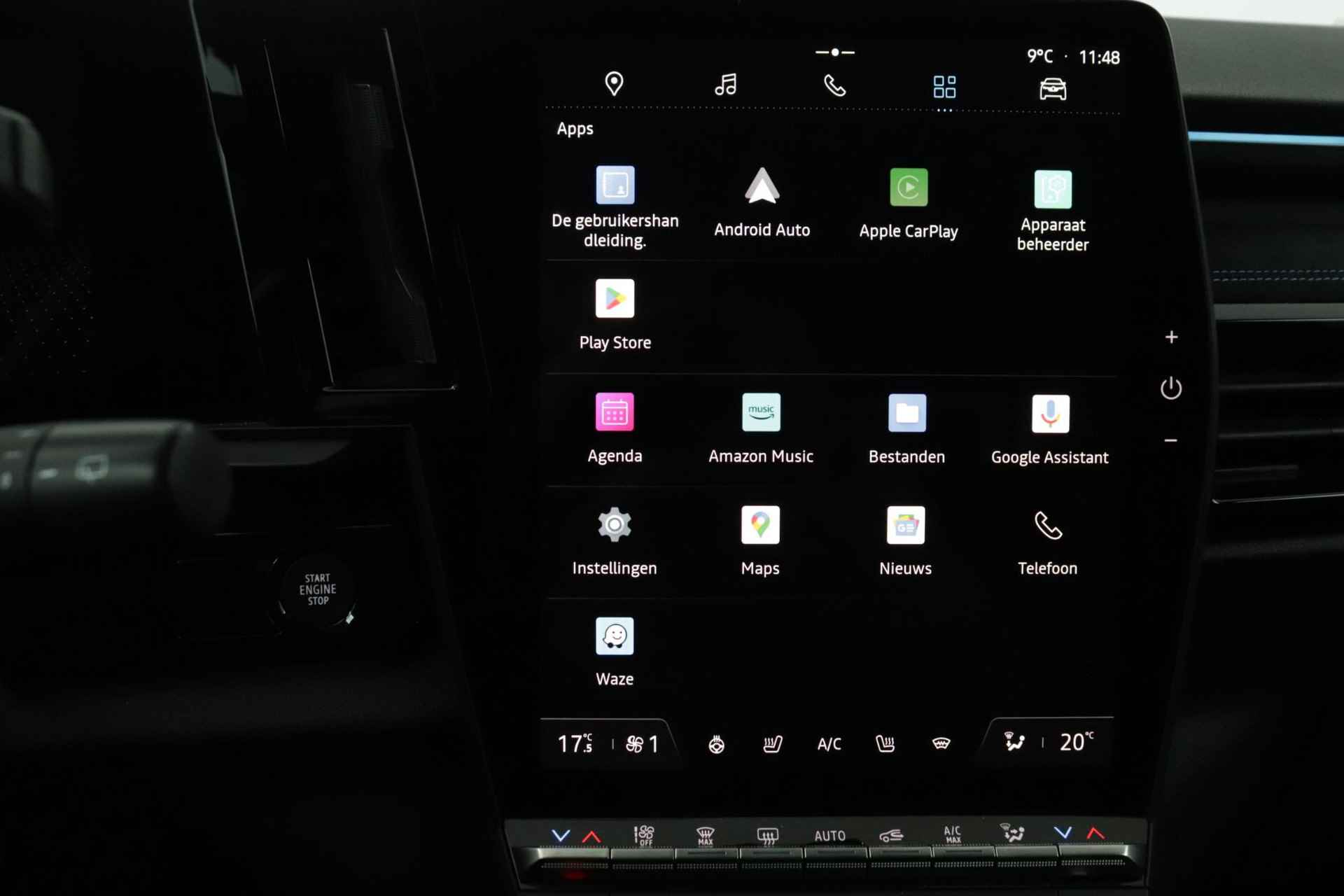The width and height of the screenshot is (1344, 896).
Task: Lower left temperature with blue arrow key
Action: click(x=561, y=836)
